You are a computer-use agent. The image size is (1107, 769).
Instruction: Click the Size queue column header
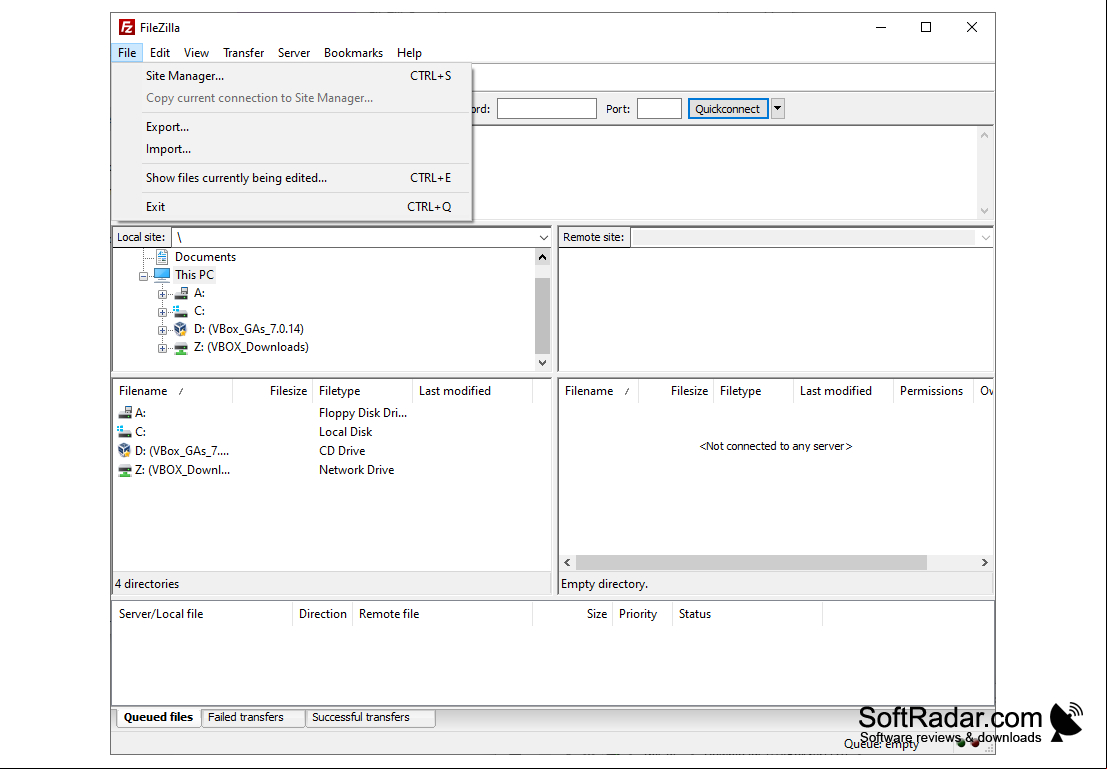pos(573,614)
